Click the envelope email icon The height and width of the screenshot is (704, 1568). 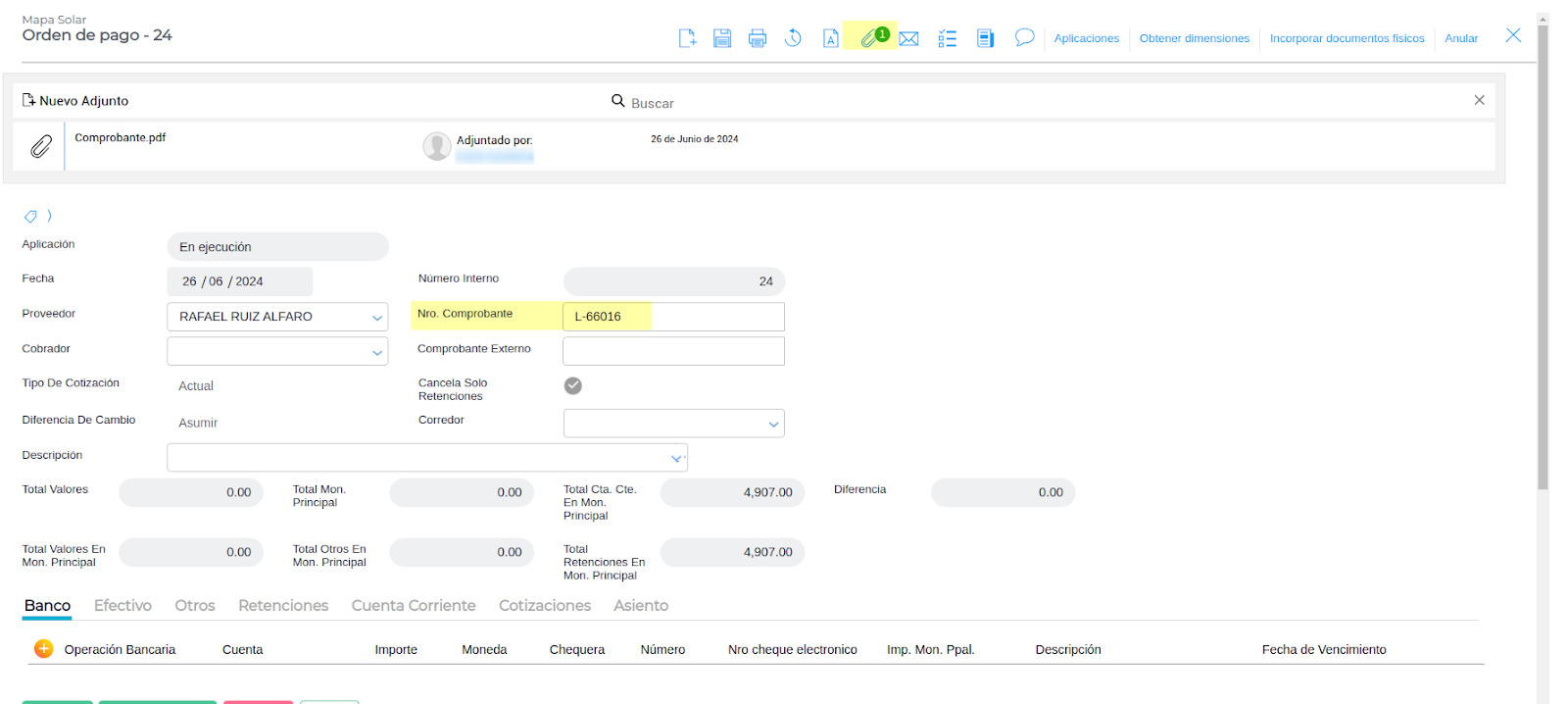pyautogui.click(x=908, y=38)
